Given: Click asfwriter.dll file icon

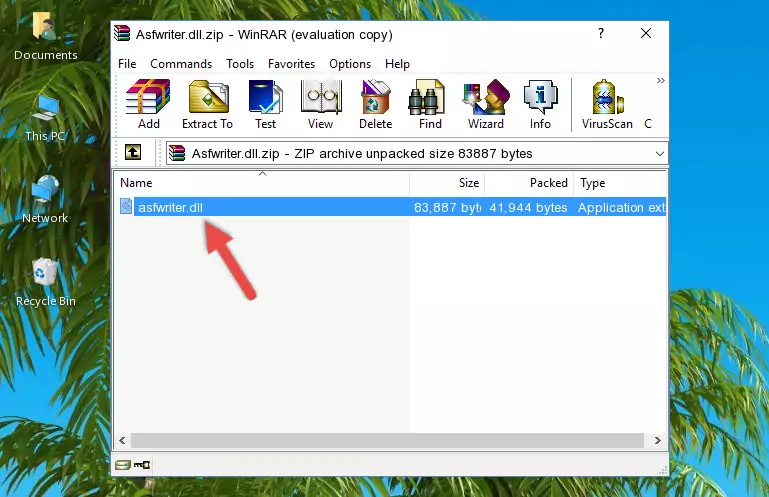Looking at the screenshot, I should (x=126, y=207).
